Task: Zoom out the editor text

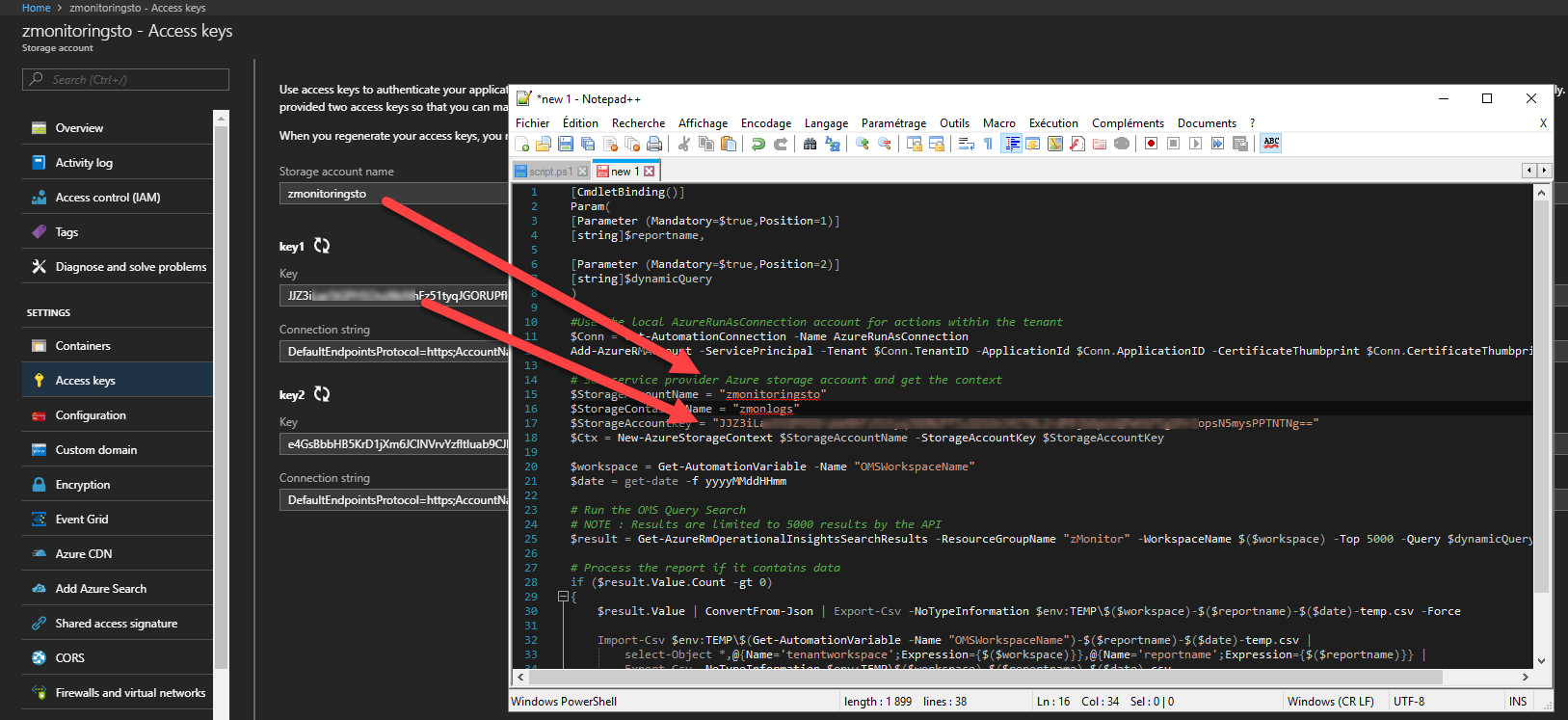Action: point(884,144)
